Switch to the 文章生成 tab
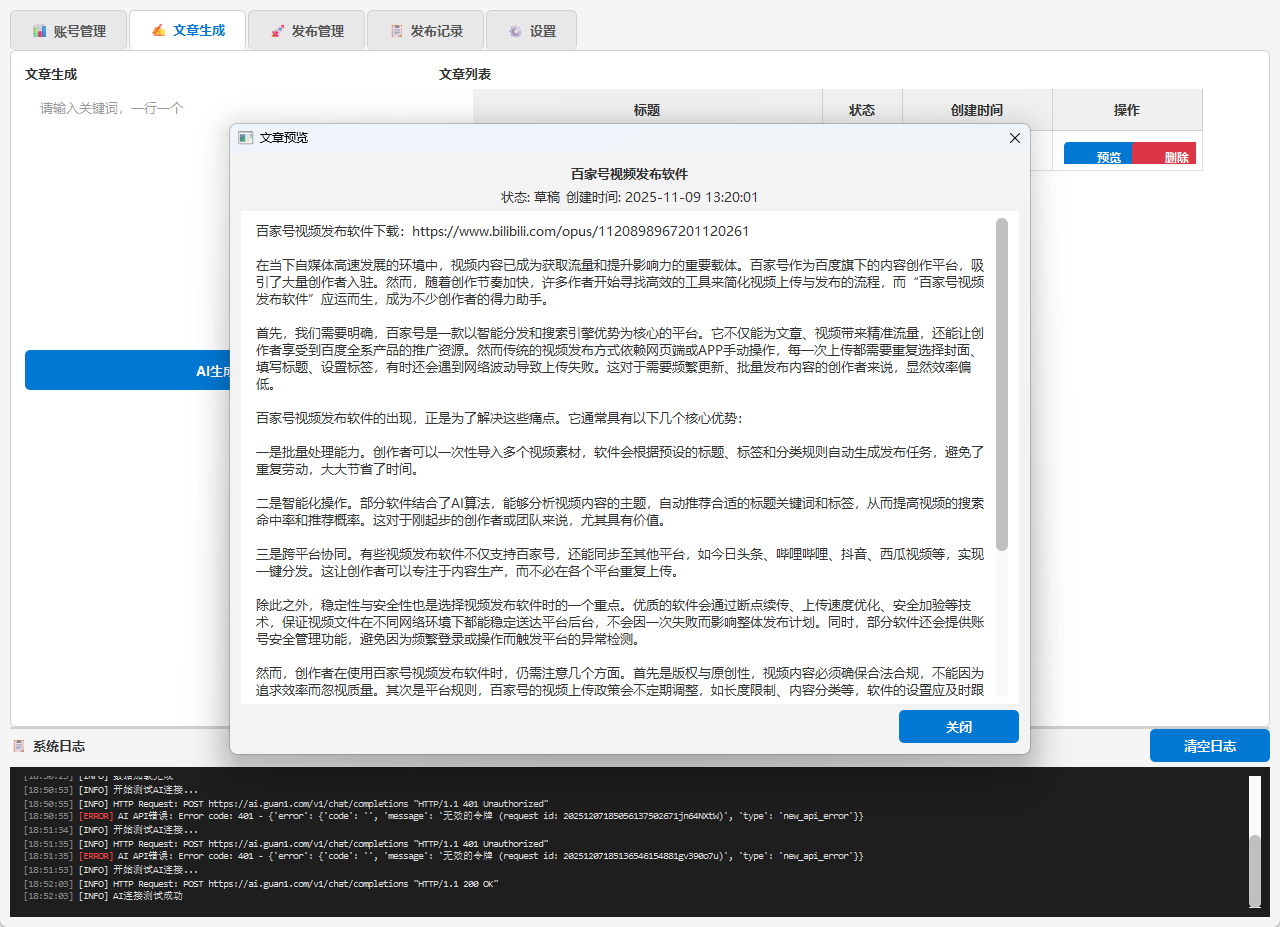Image resolution: width=1280 pixels, height=927 pixels. (188, 30)
